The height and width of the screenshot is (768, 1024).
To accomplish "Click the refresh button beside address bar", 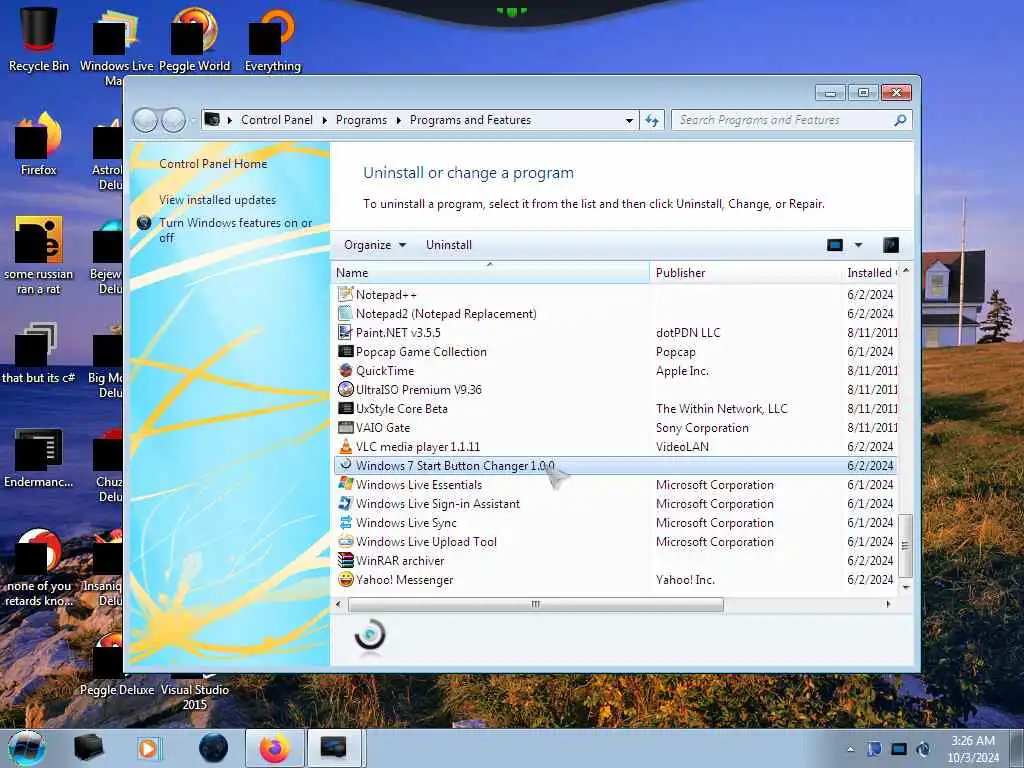I will (652, 120).
